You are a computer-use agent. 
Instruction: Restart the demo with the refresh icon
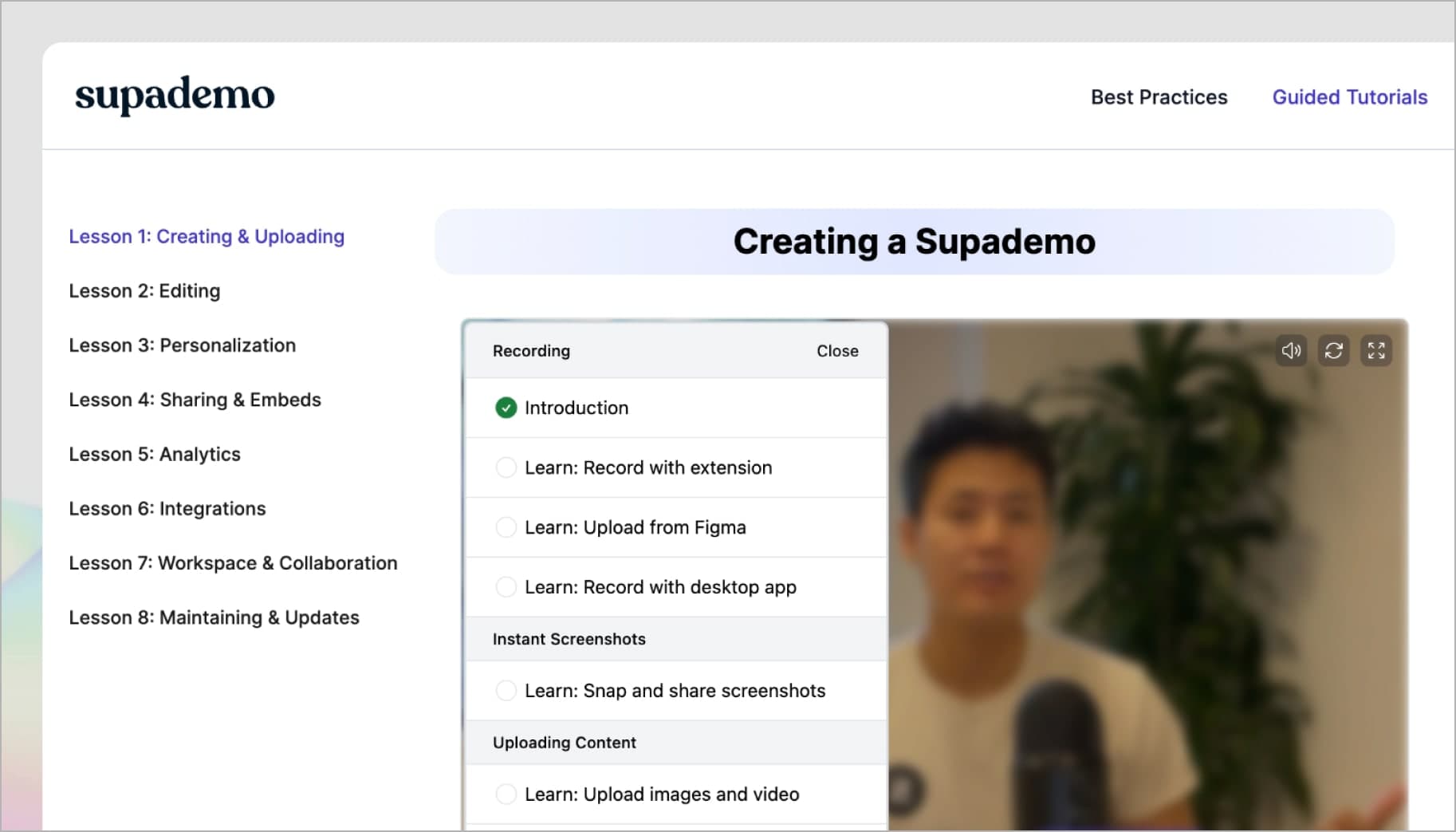[x=1333, y=350]
